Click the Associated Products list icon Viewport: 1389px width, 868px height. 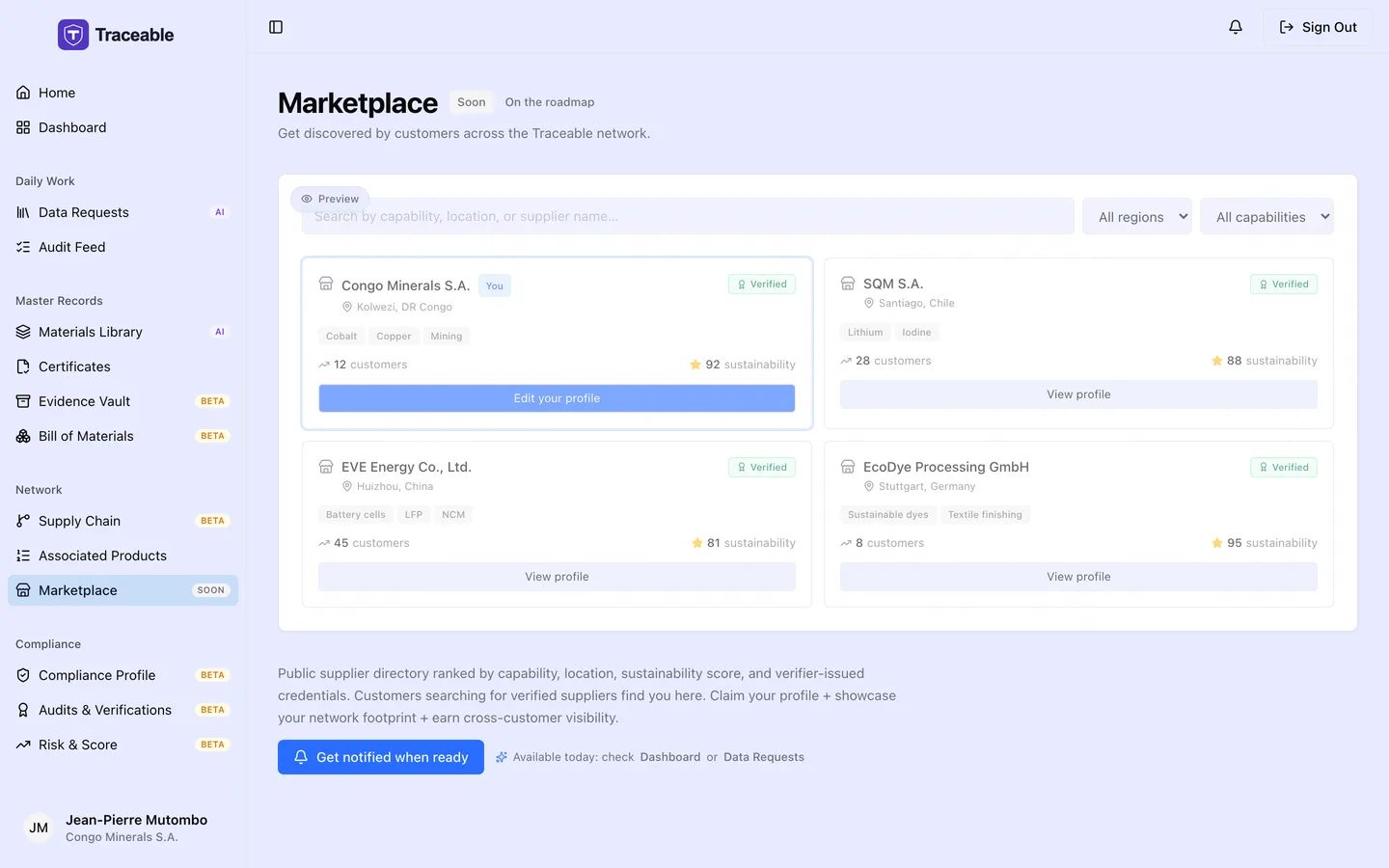pyautogui.click(x=23, y=556)
